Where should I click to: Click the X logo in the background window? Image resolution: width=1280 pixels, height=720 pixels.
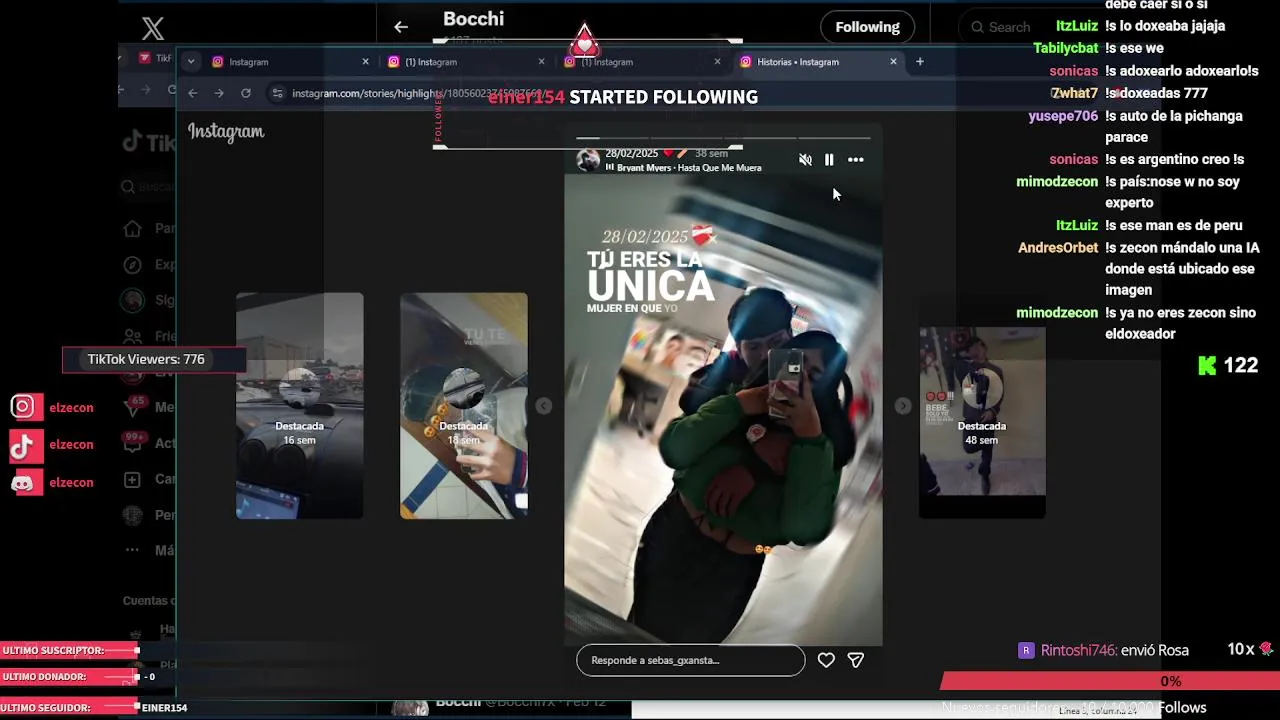[x=152, y=28]
